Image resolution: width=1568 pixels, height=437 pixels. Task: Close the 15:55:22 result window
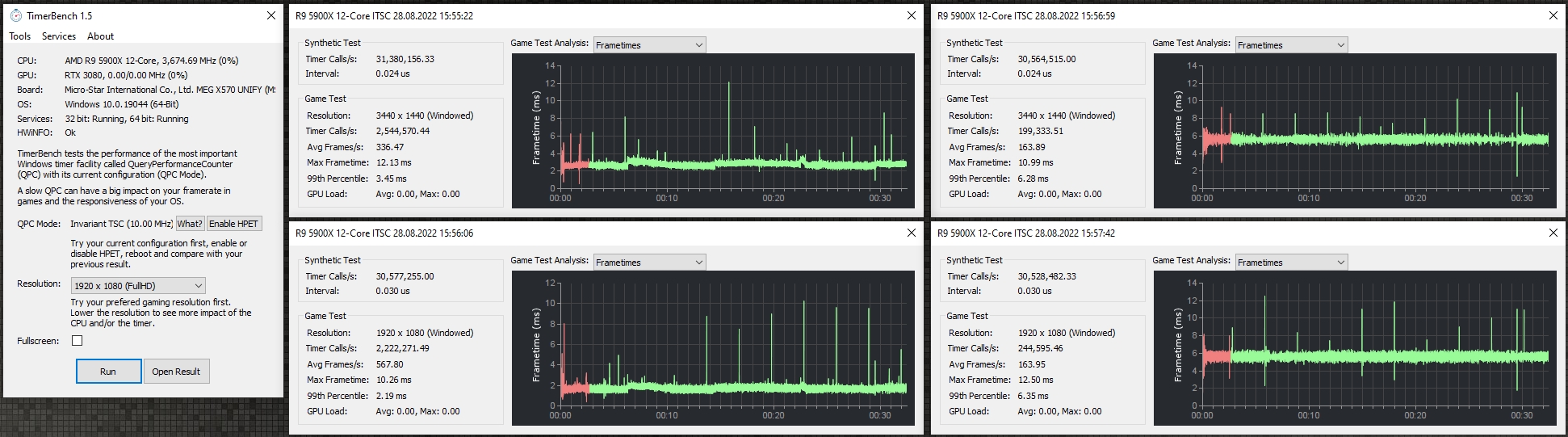pos(912,15)
